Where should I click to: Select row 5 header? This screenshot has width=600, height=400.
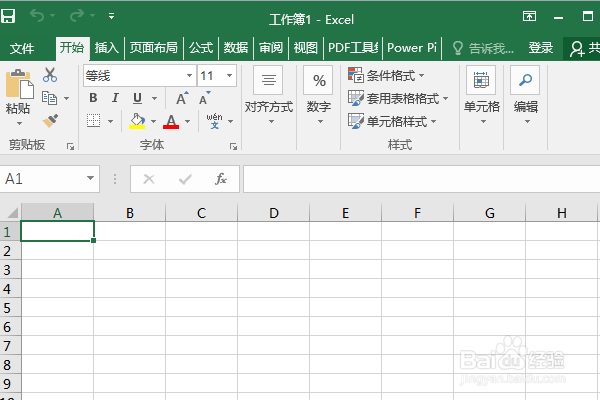10,308
